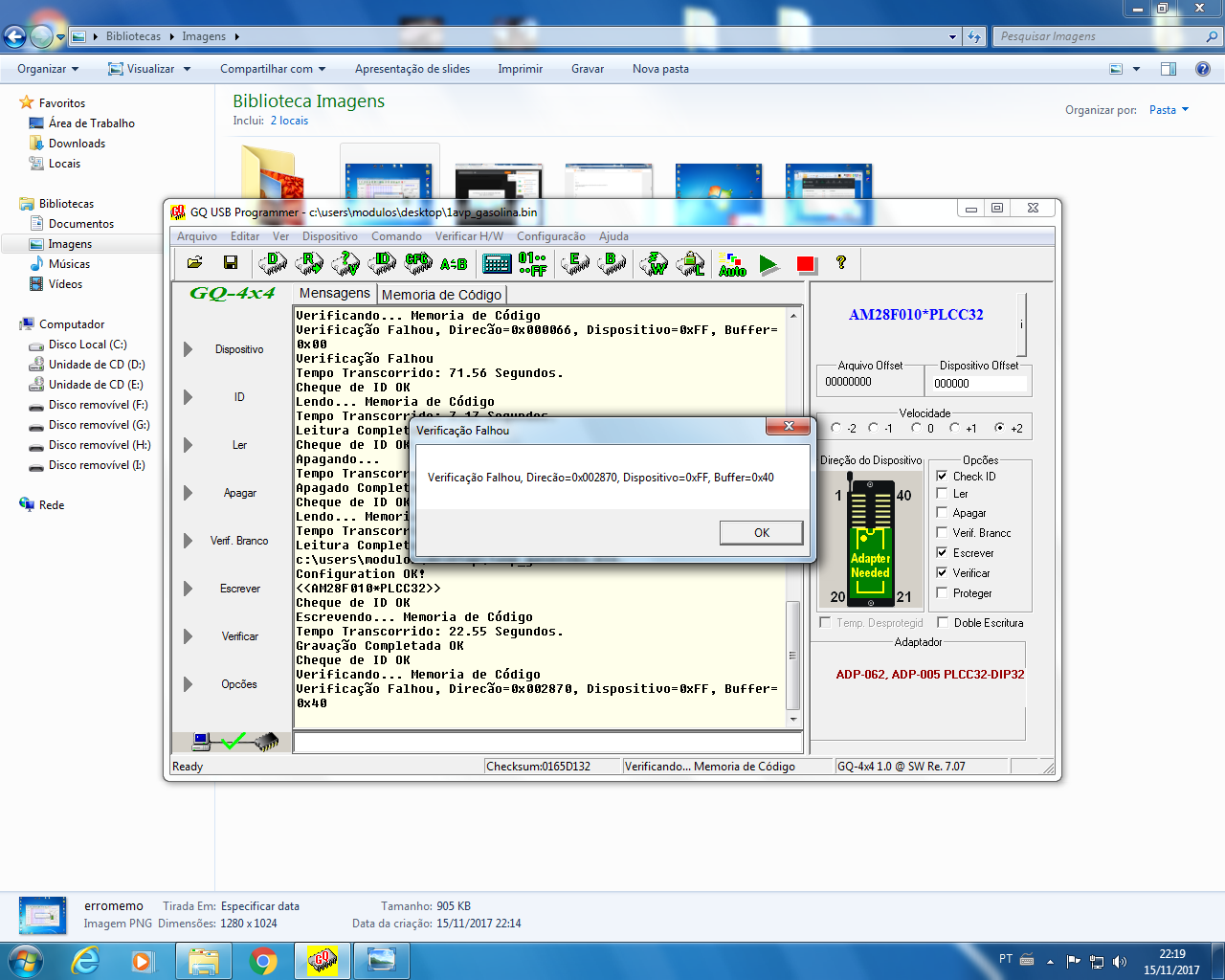1225x980 pixels.
Task: Click the open file folder icon
Action: pos(194,262)
